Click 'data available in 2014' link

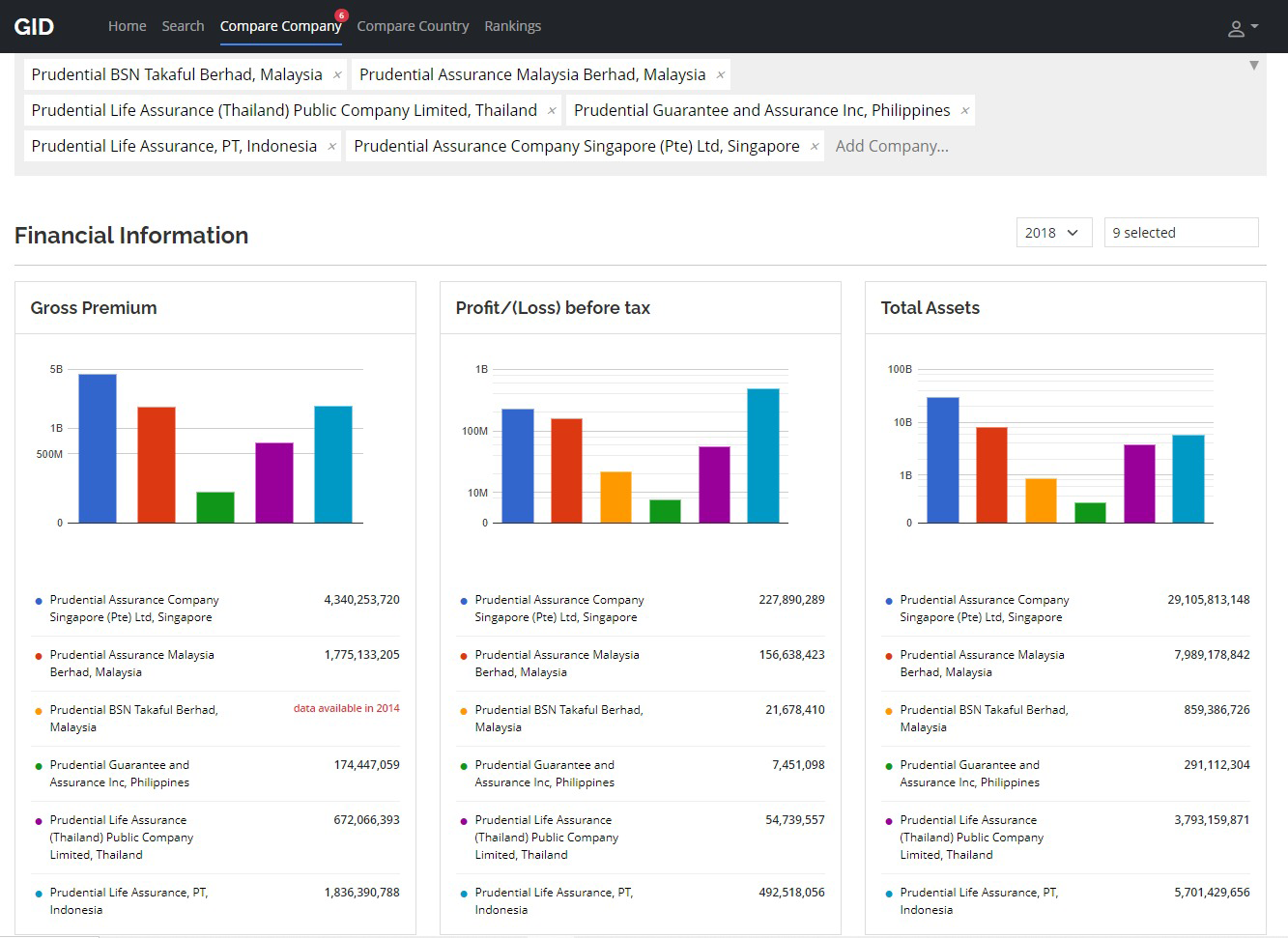pyautogui.click(x=346, y=708)
